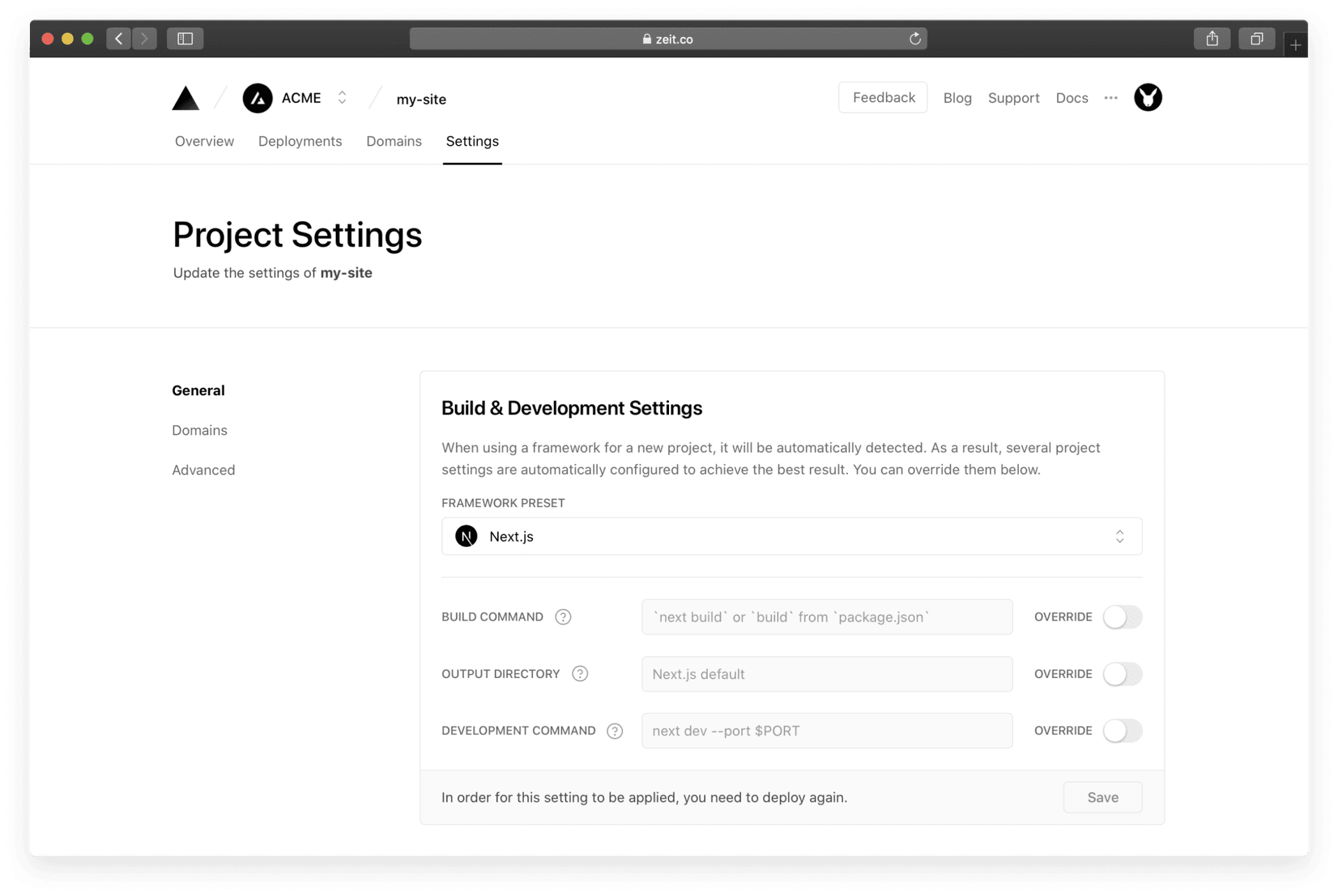Open the user profile avatar menu
Screen dimensions: 1338x896
point(1147,98)
